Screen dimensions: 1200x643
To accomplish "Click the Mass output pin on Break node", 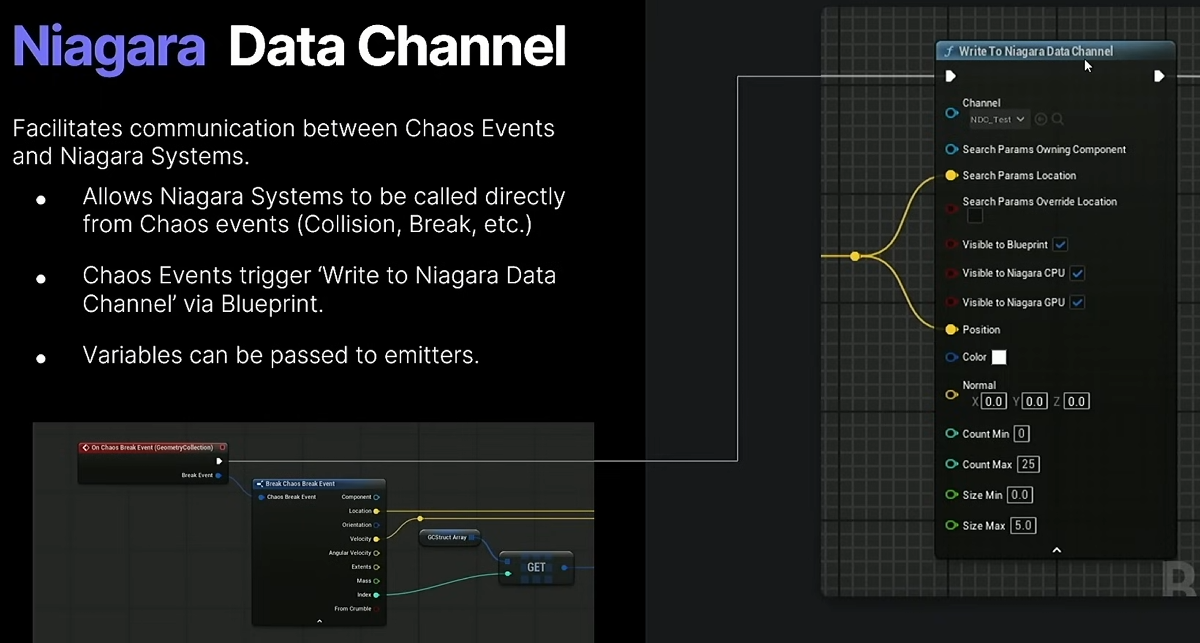I will point(376,581).
